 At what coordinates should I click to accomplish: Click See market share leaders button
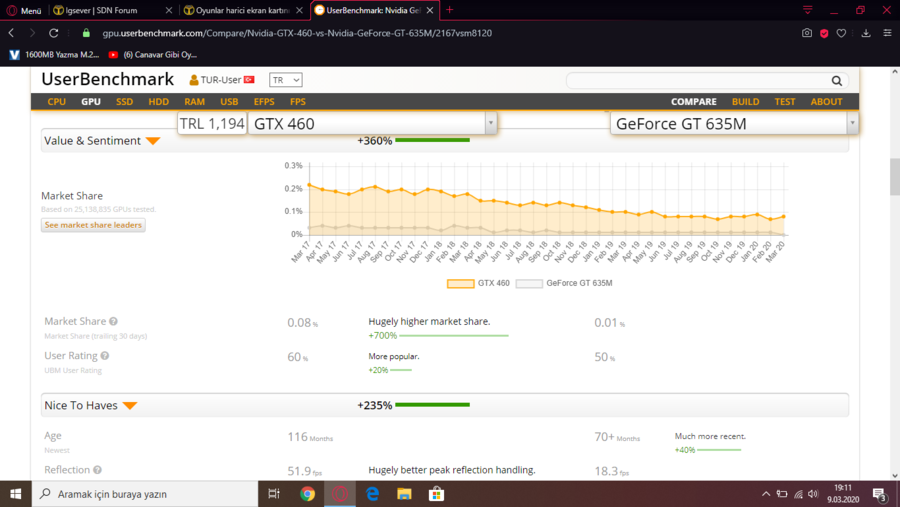pyautogui.click(x=93, y=225)
